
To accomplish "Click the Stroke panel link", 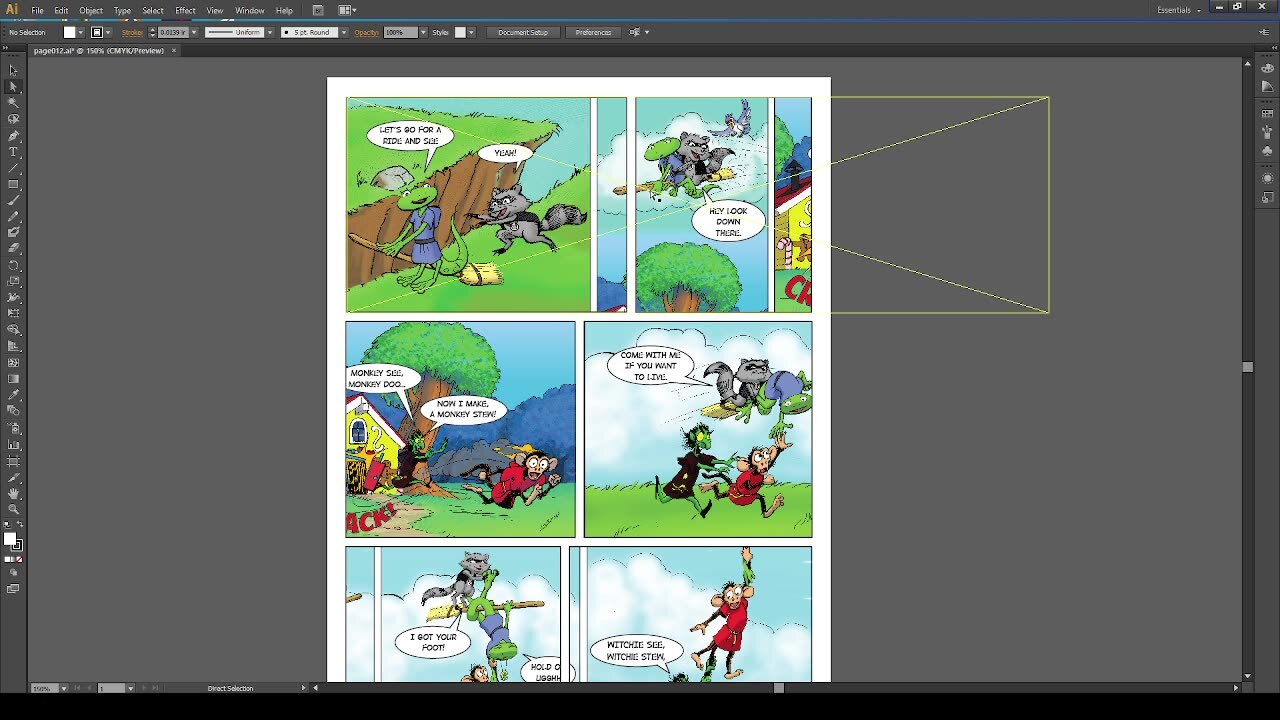I will [132, 32].
